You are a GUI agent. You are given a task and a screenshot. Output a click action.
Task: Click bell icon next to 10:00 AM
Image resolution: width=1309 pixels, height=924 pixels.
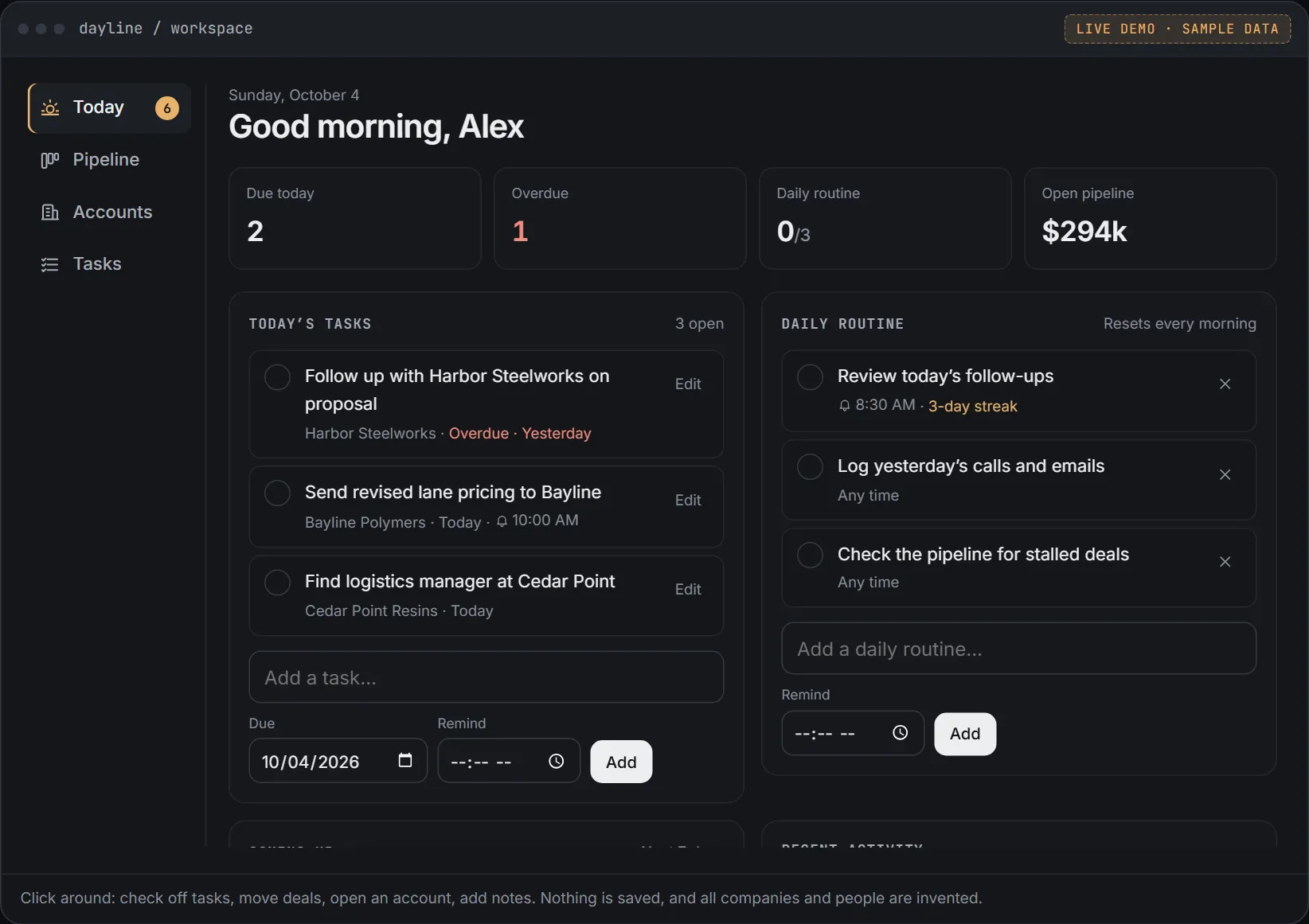pos(502,521)
